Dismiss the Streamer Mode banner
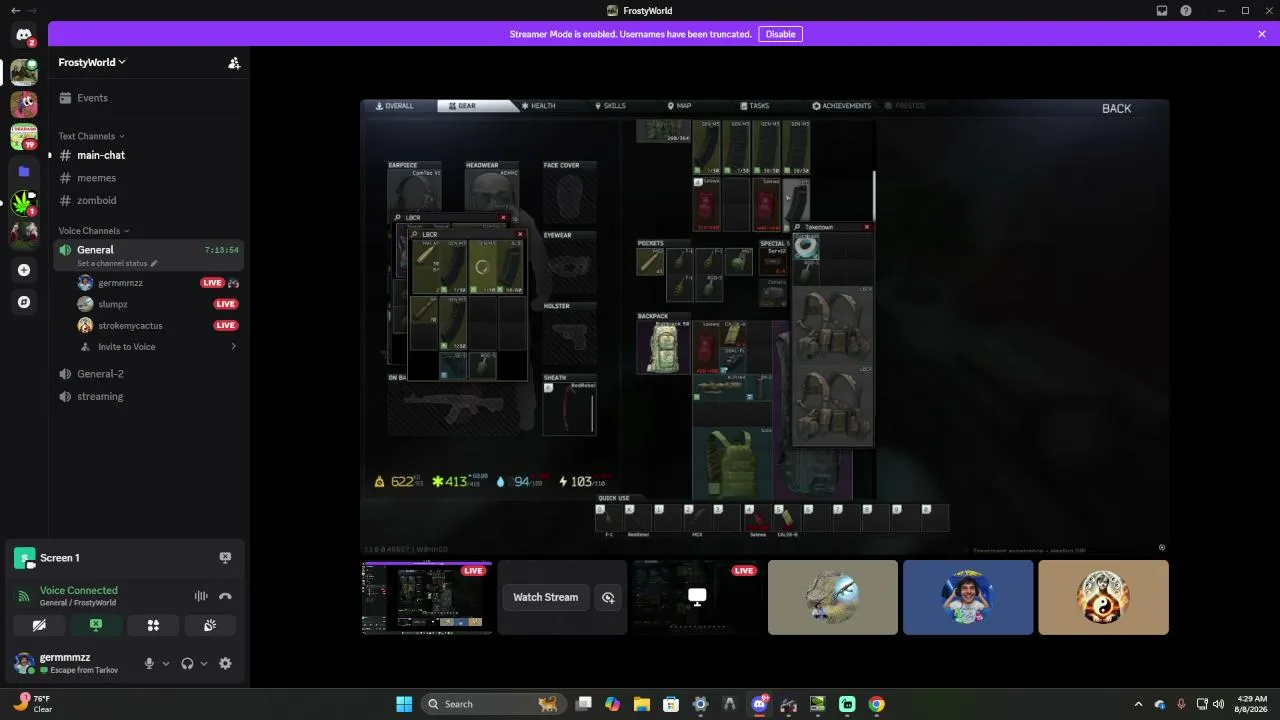 tap(1262, 34)
